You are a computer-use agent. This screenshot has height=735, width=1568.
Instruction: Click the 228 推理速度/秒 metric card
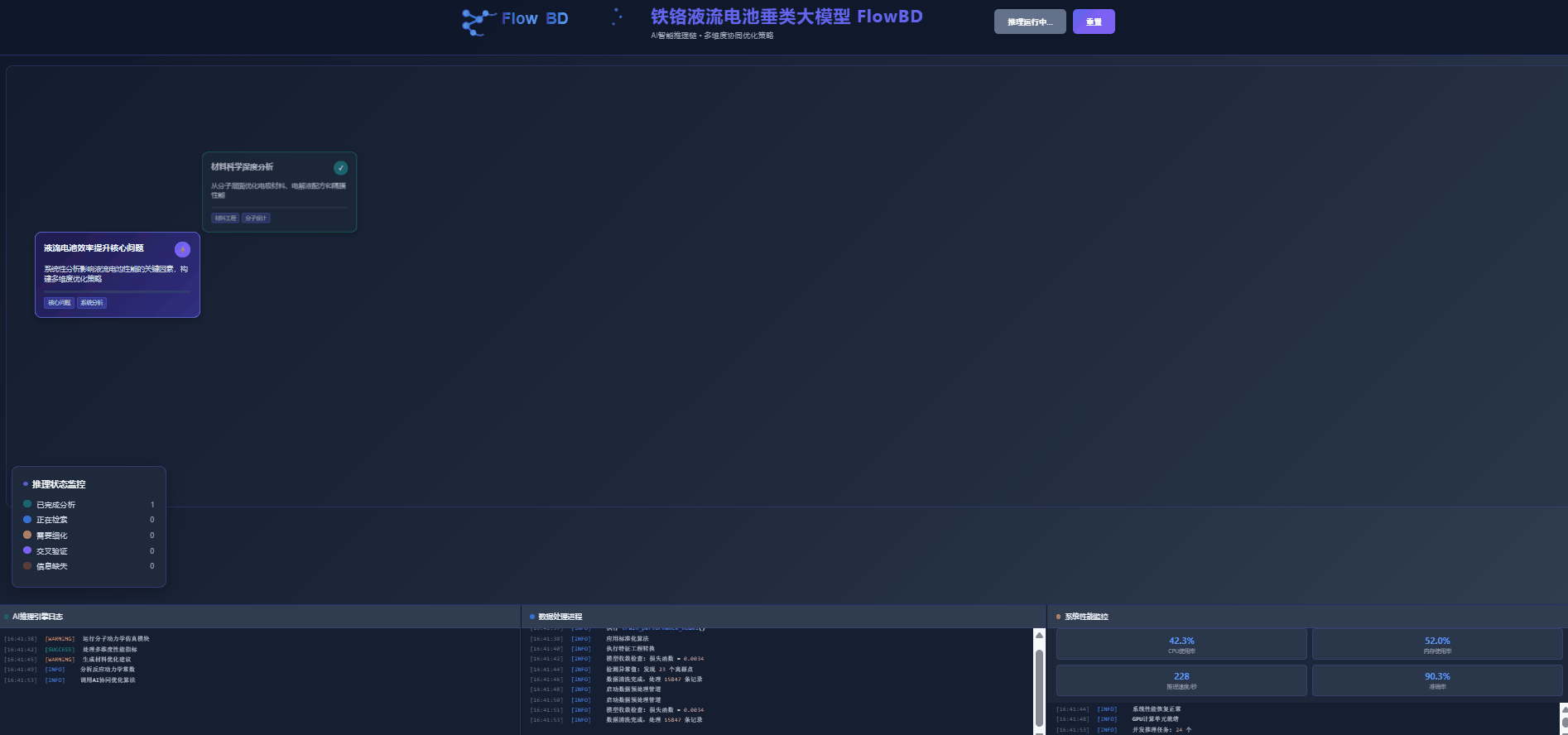(1181, 680)
